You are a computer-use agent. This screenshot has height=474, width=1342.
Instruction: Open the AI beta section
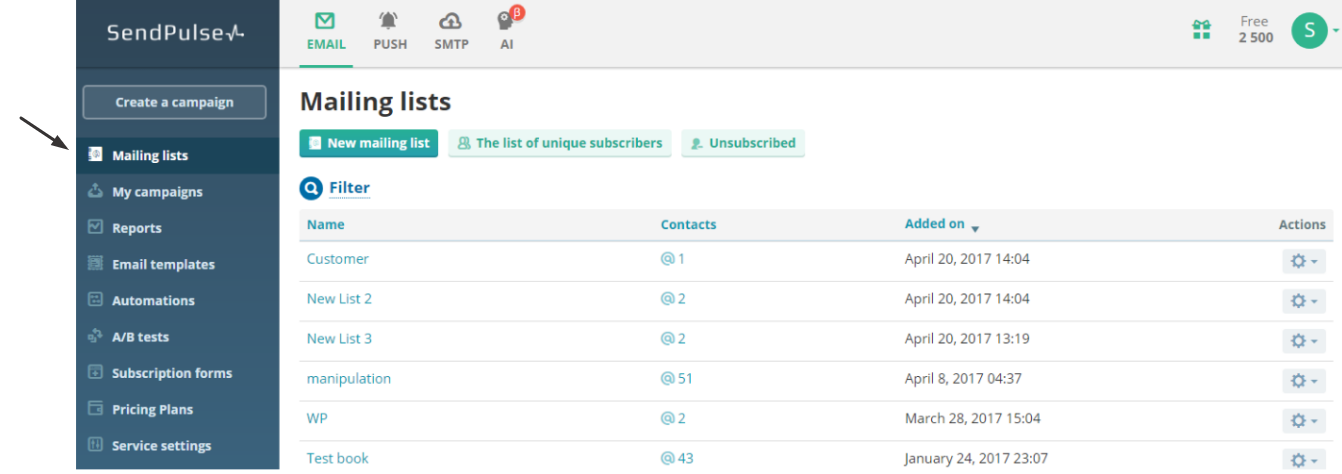click(507, 32)
